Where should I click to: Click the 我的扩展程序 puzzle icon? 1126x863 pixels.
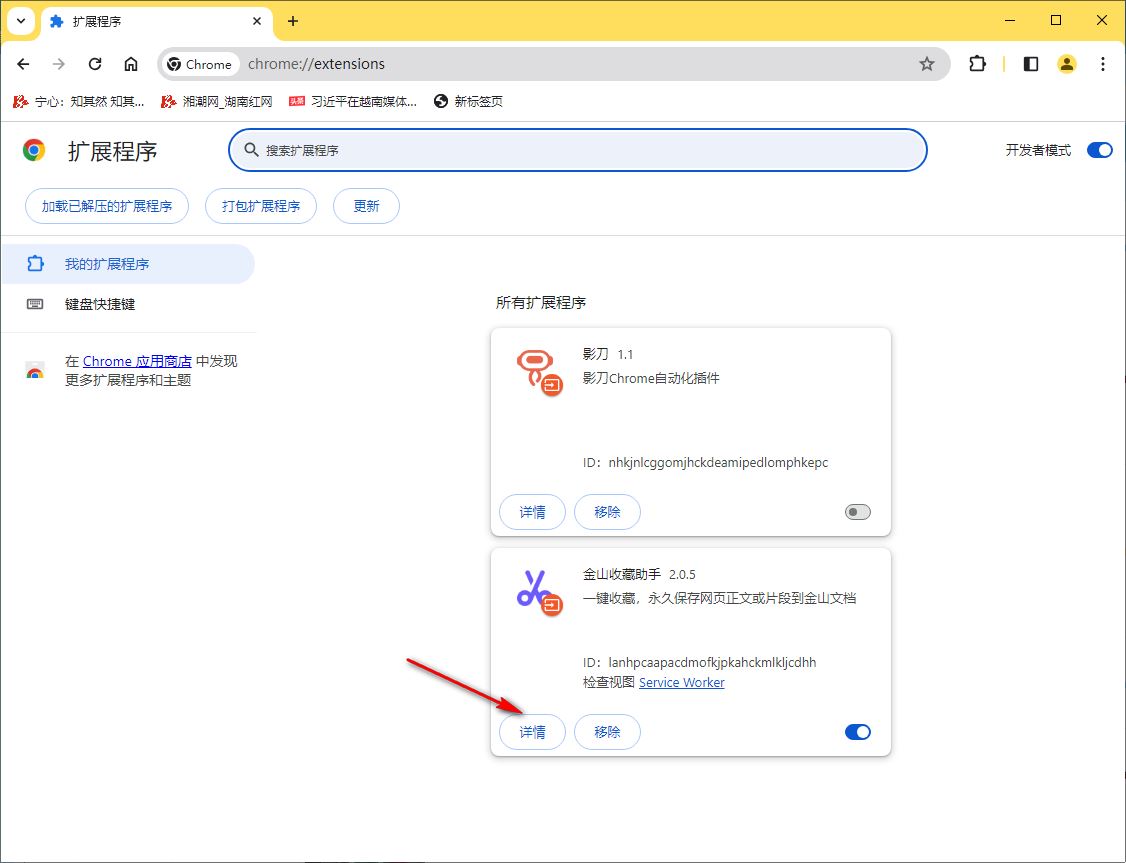(35, 264)
